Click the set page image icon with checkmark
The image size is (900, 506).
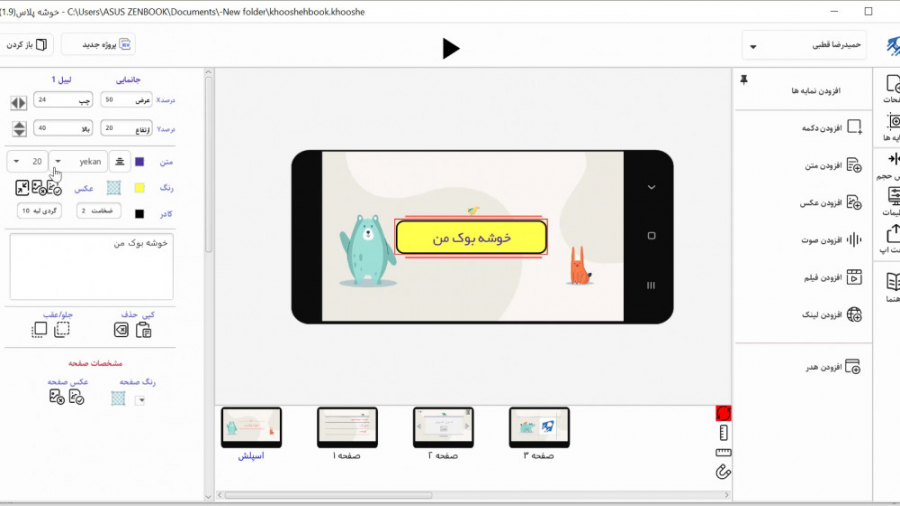[77, 396]
